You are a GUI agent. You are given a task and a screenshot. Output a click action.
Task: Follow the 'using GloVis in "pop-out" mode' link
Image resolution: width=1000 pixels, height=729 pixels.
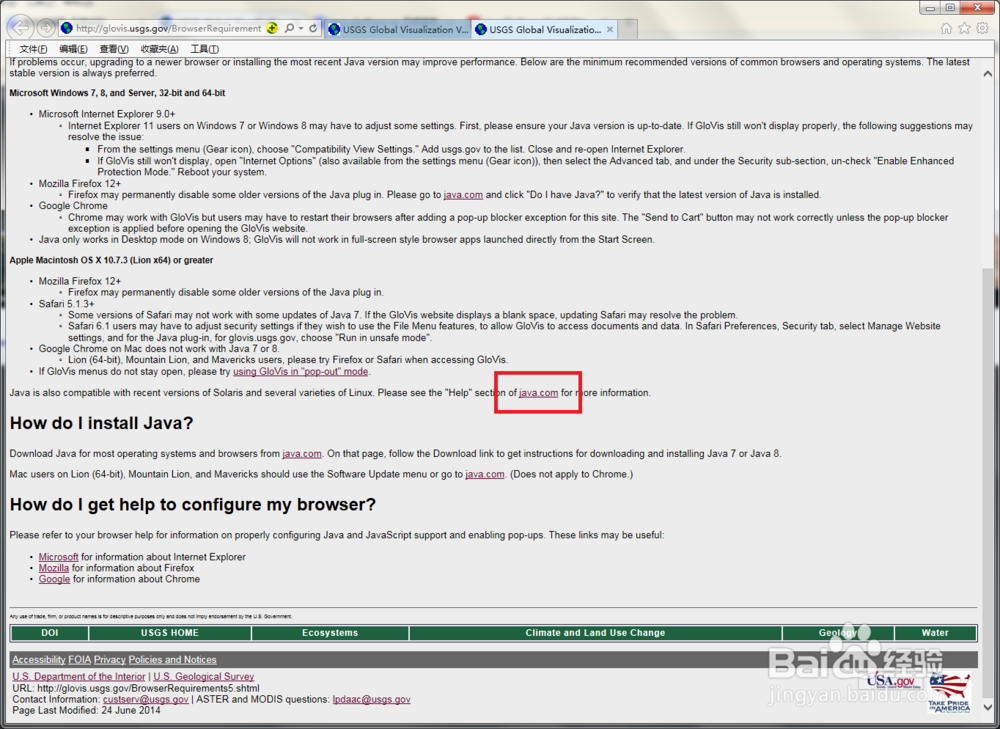300,372
